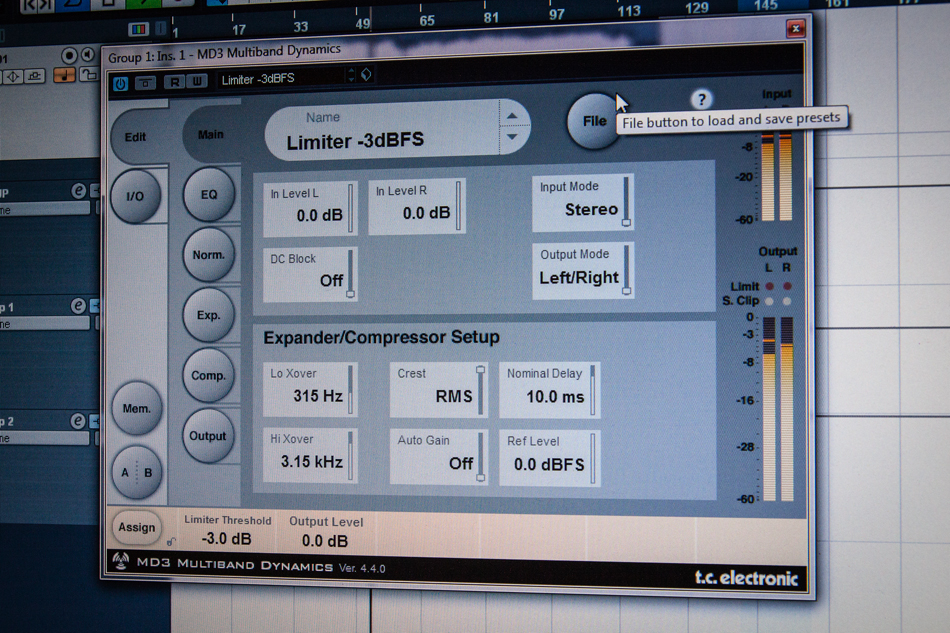Toggle the DC Block Off setting
The height and width of the screenshot is (633, 950).
(x=310, y=274)
